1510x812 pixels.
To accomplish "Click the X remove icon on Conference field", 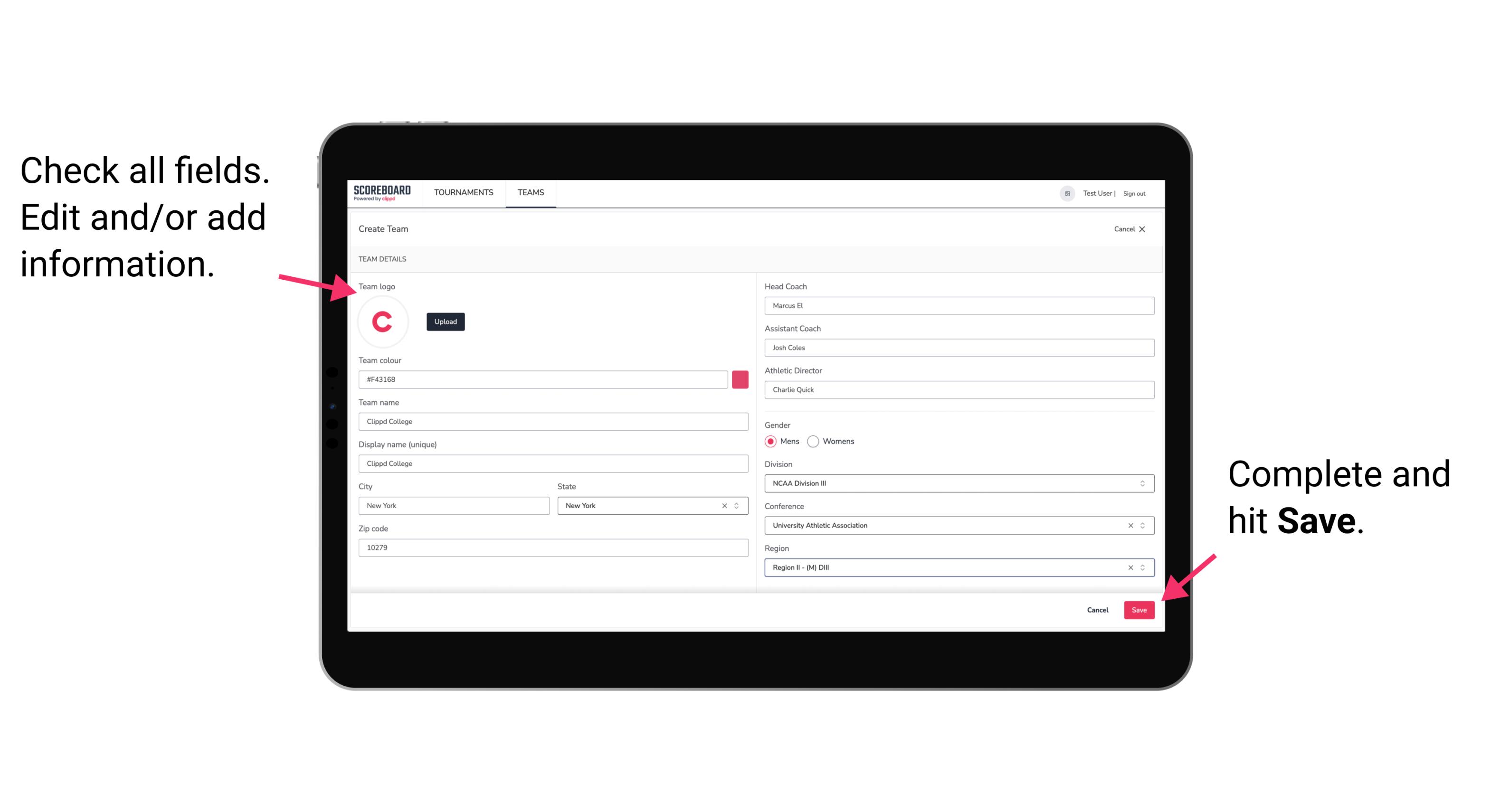I will (1127, 525).
